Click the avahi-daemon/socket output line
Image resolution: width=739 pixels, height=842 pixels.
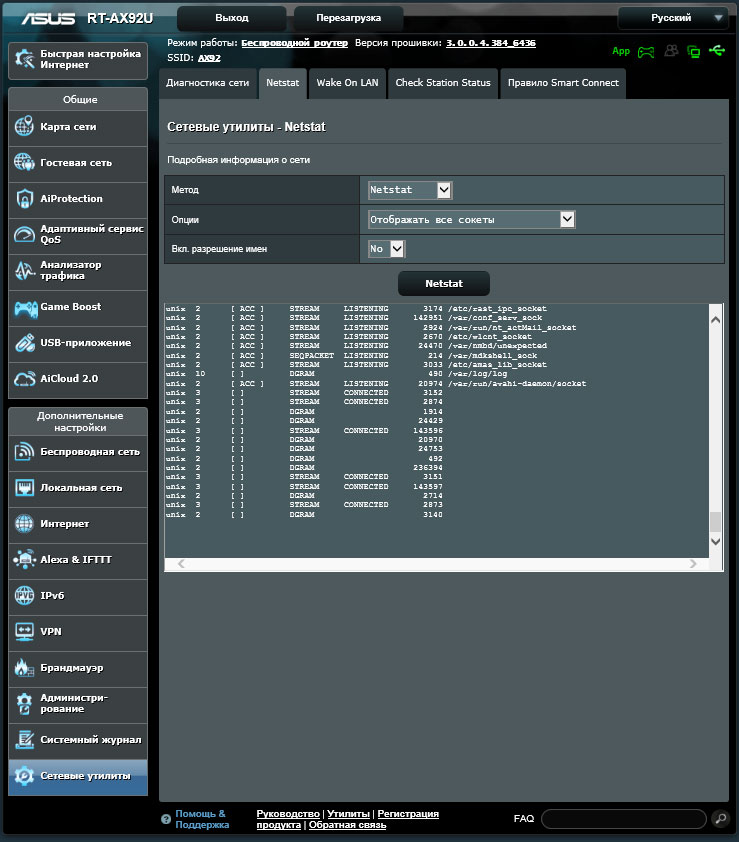click(x=376, y=383)
